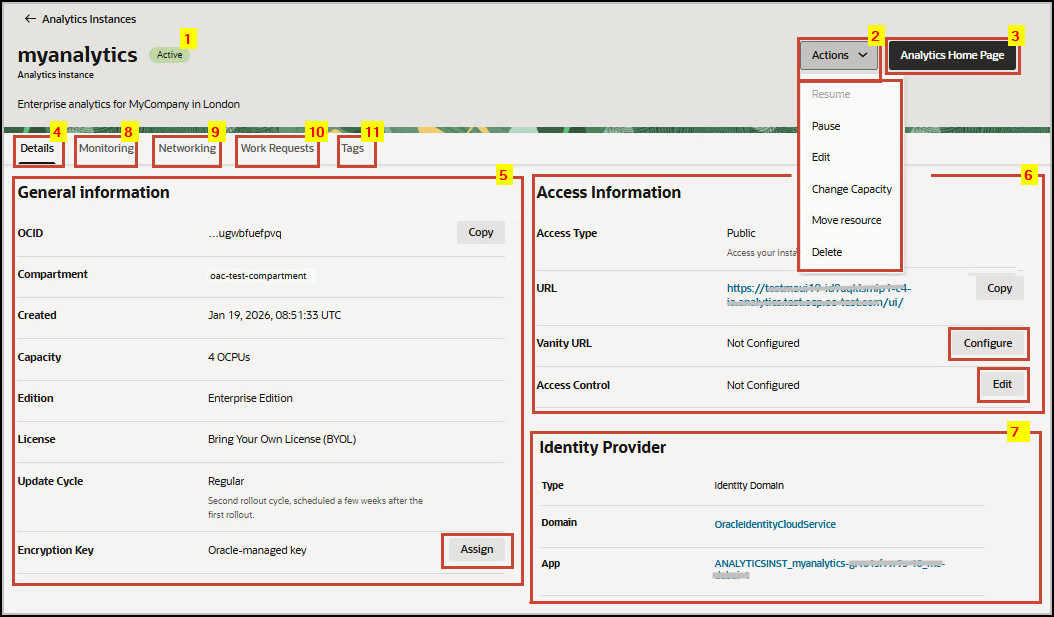Click the Access Control 'Not Configured' value
Image resolution: width=1054 pixels, height=617 pixels.
pos(763,385)
